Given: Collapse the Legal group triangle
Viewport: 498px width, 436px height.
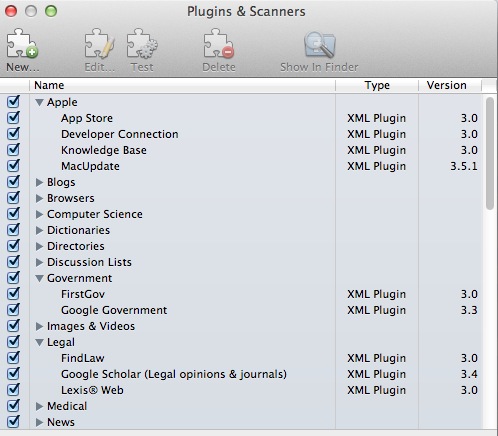Looking at the screenshot, I should pyautogui.click(x=39, y=342).
